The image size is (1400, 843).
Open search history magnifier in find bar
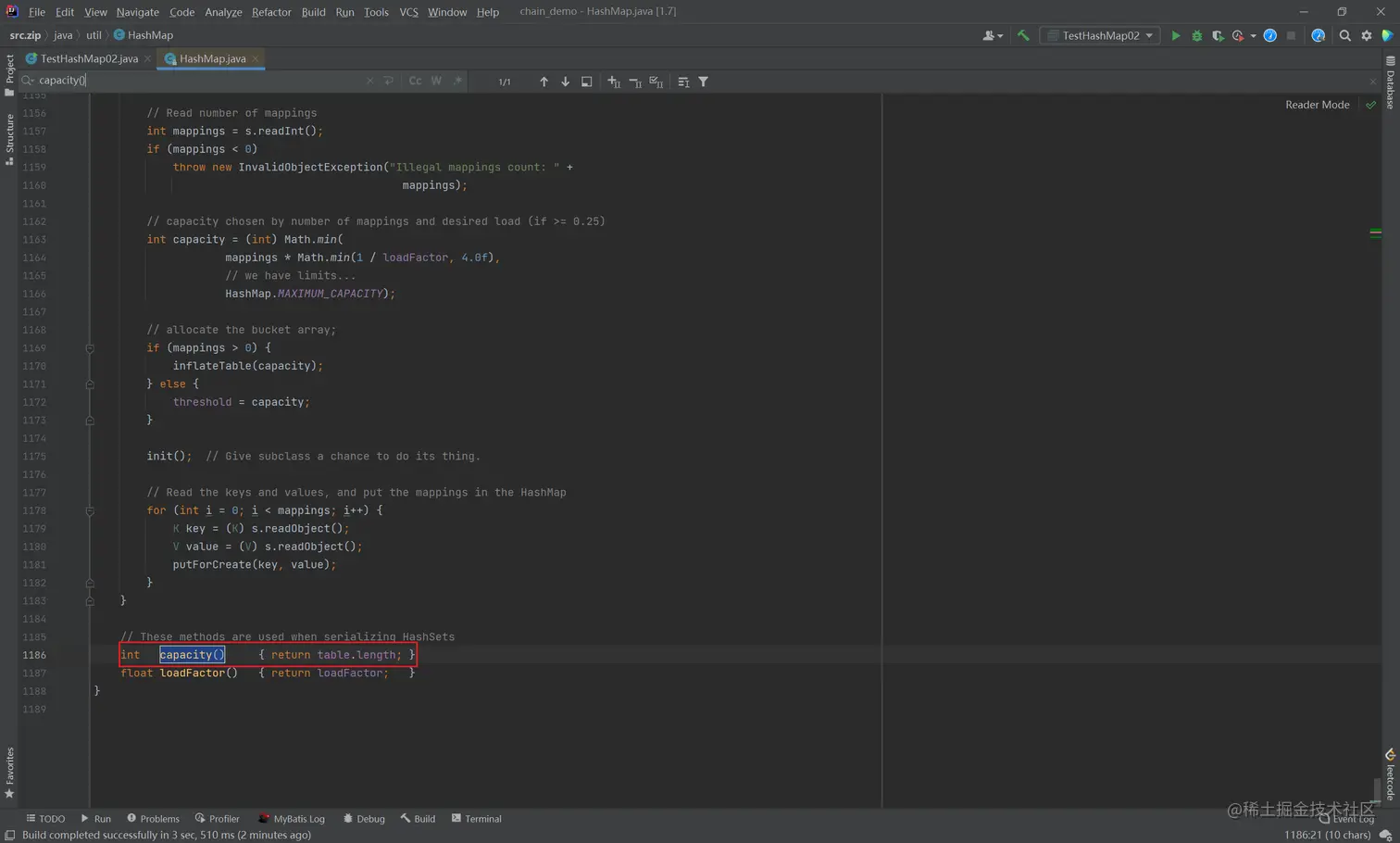point(28,81)
